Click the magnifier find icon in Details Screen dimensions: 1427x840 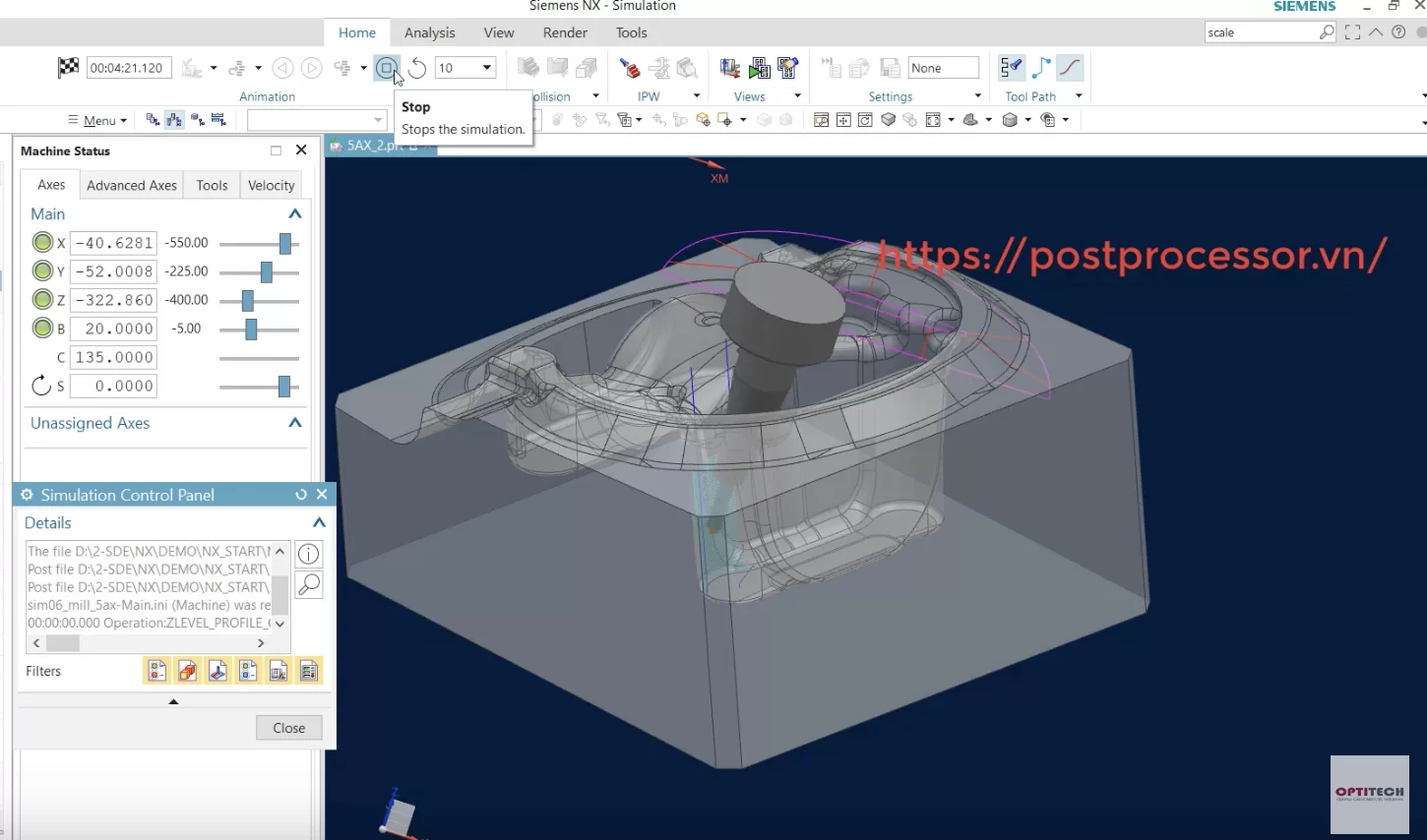tap(309, 585)
